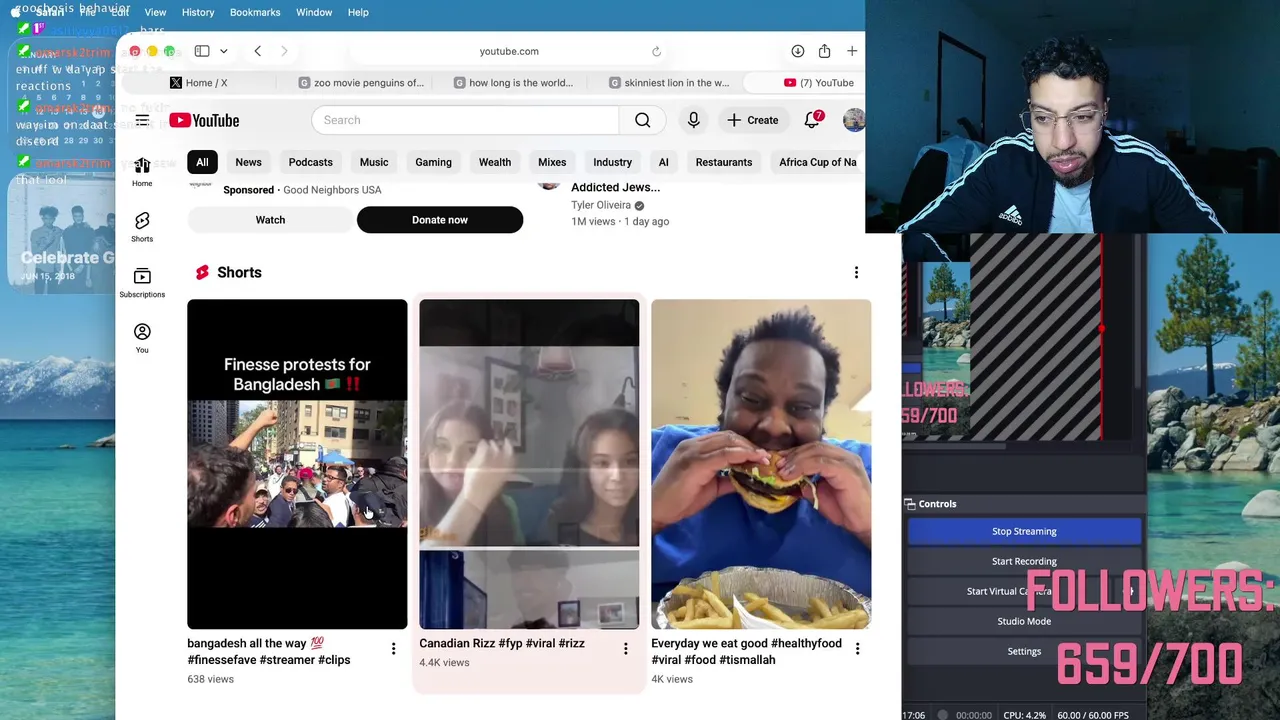Open Studio Mode in OBS Controls
Image resolution: width=1280 pixels, height=720 pixels.
coord(1024,621)
